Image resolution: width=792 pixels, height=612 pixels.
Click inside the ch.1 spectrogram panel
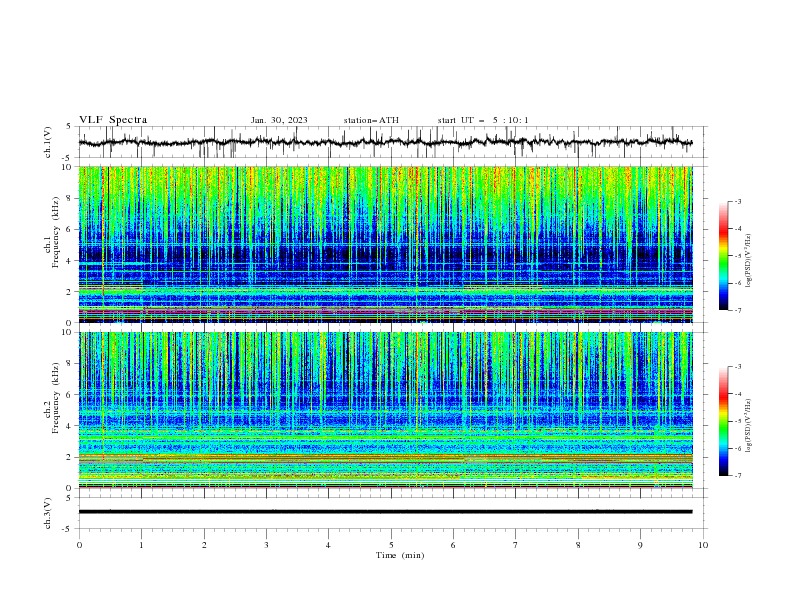385,244
